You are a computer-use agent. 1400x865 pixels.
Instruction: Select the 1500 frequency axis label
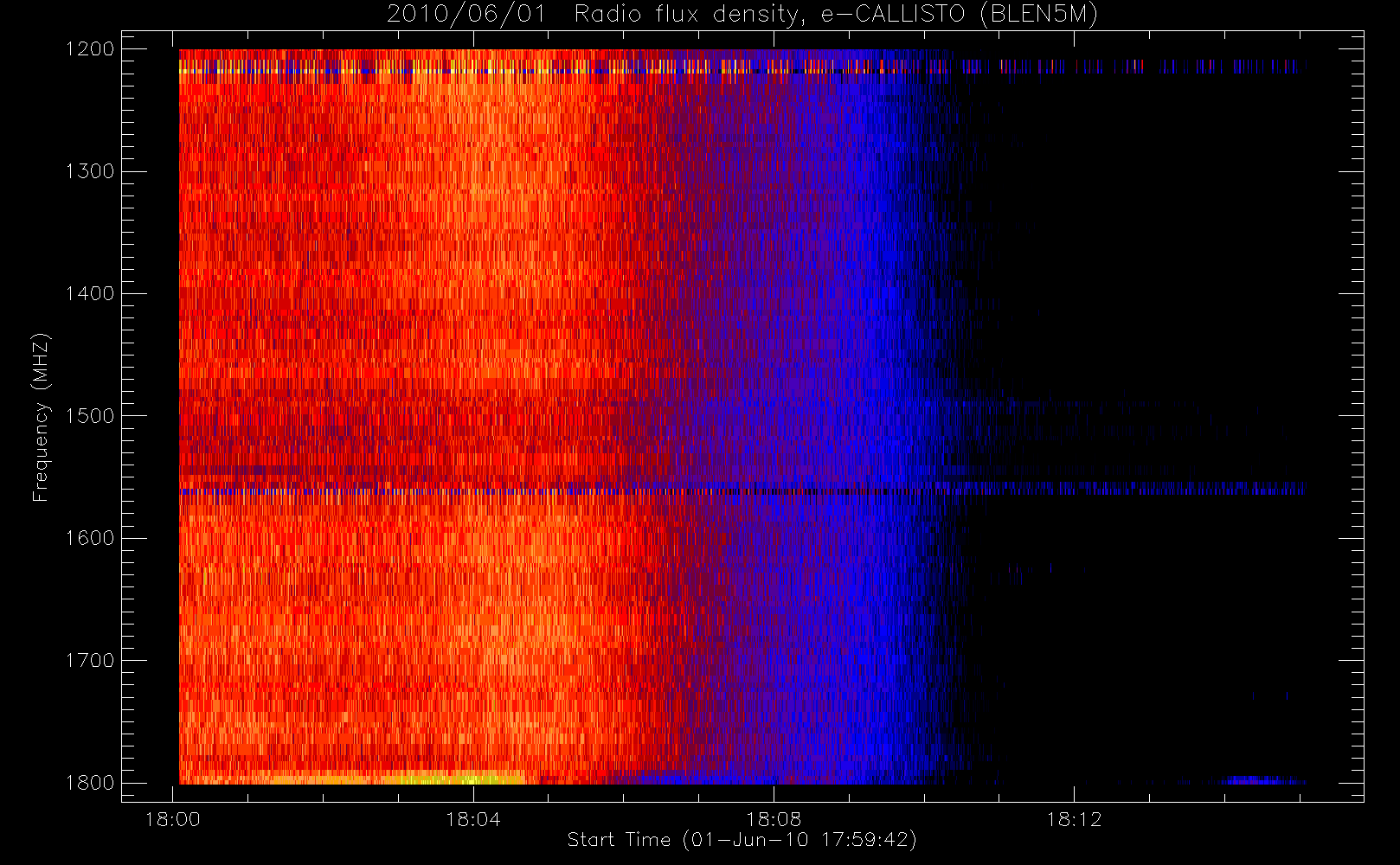pyautogui.click(x=90, y=415)
